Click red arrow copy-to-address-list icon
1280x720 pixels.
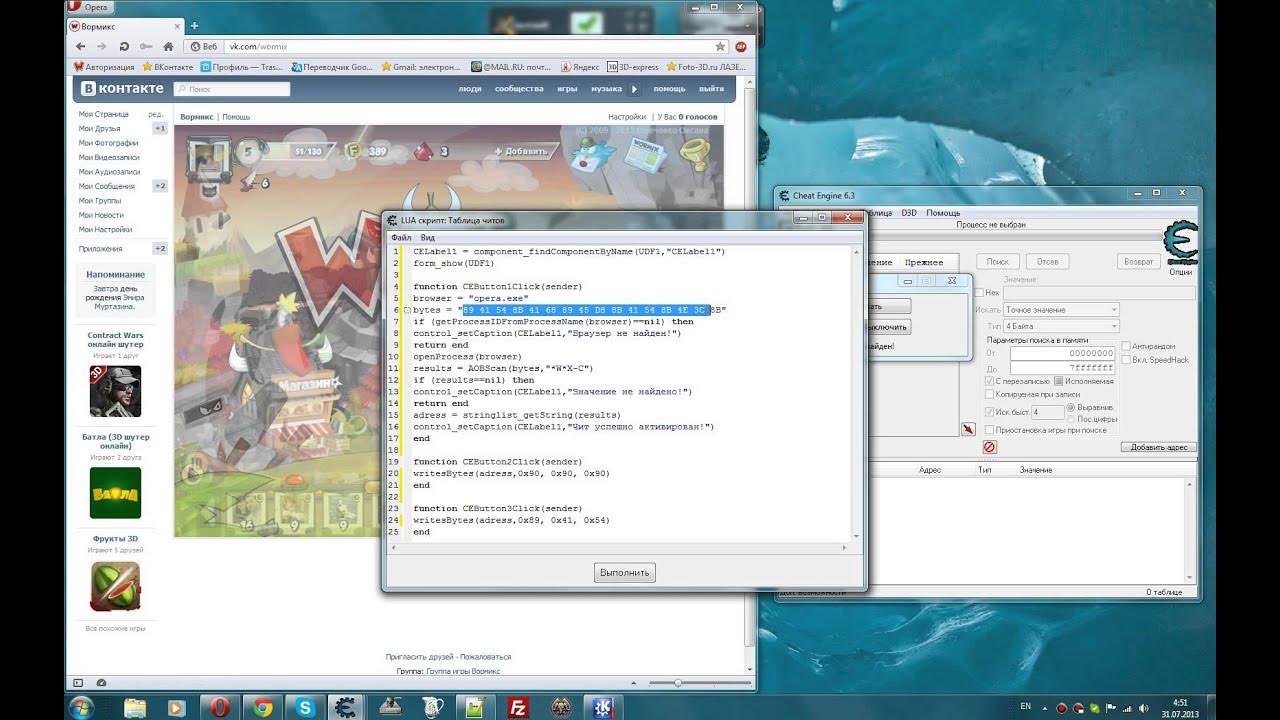tap(968, 429)
